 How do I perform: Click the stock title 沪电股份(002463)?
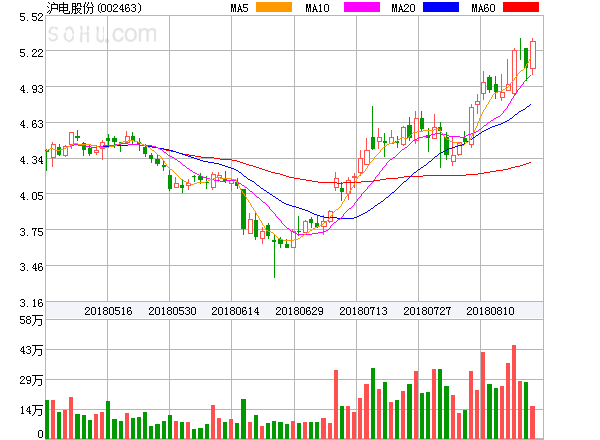[94, 8]
